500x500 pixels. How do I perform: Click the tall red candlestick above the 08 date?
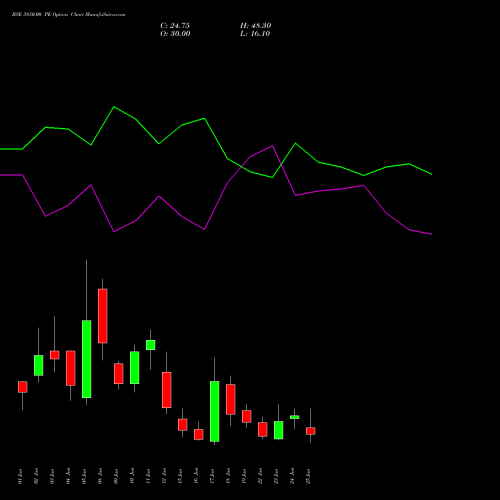[x=103, y=316]
